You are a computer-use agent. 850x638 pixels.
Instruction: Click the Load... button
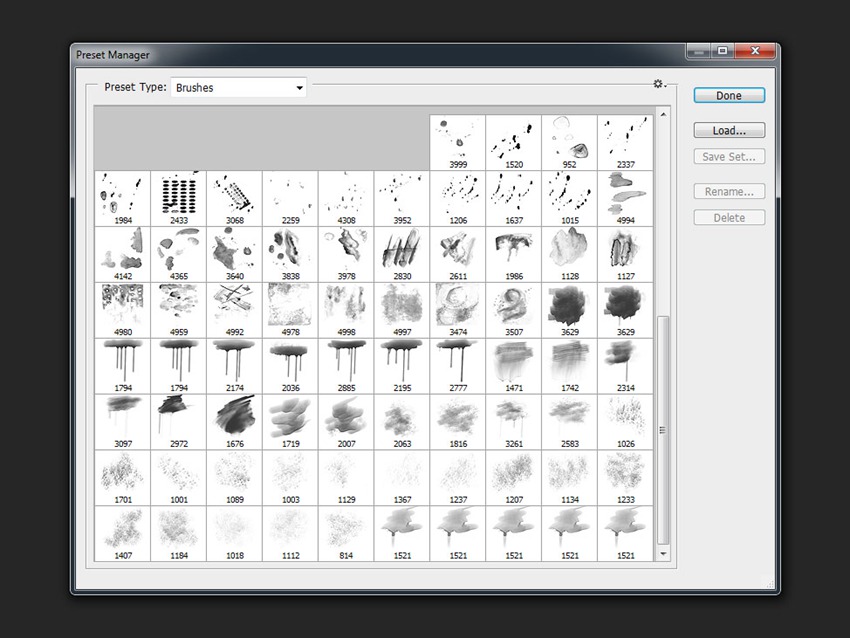pyautogui.click(x=729, y=131)
